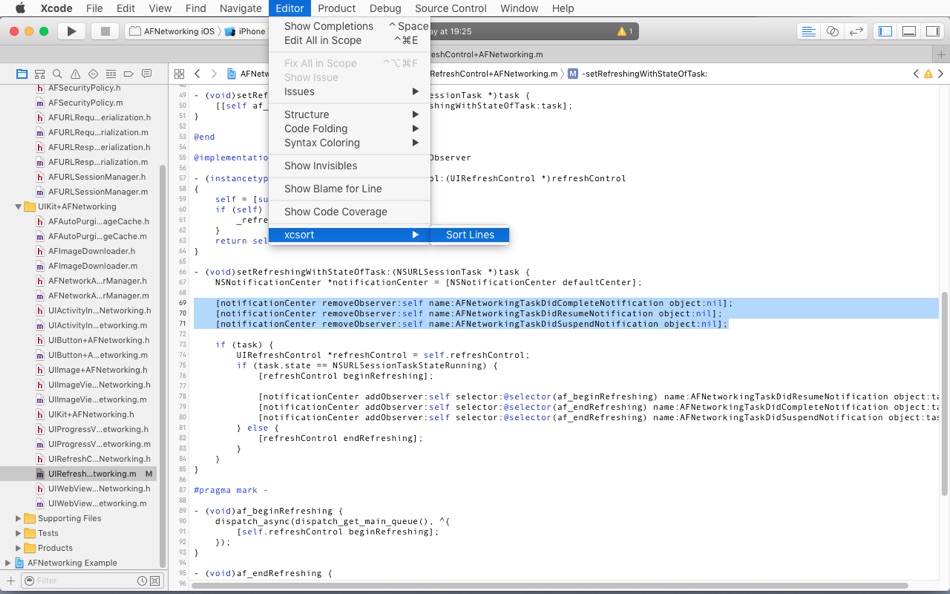Toggle recent files filter
This screenshot has width=950, height=594.
pos(142,581)
